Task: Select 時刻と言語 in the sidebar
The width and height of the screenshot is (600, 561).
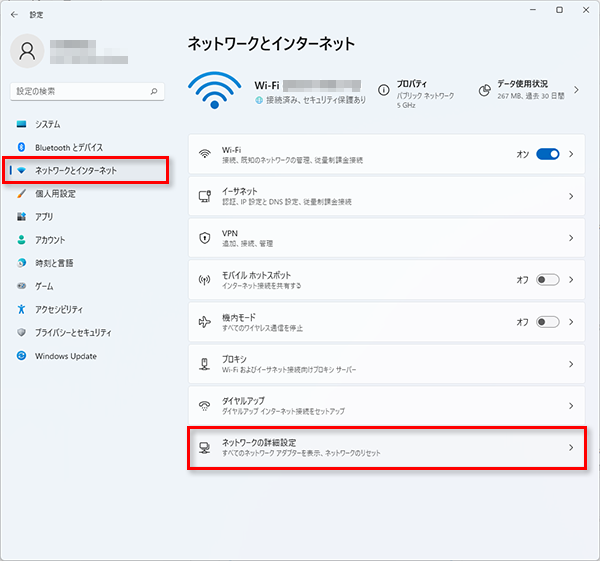Action: tap(85, 263)
